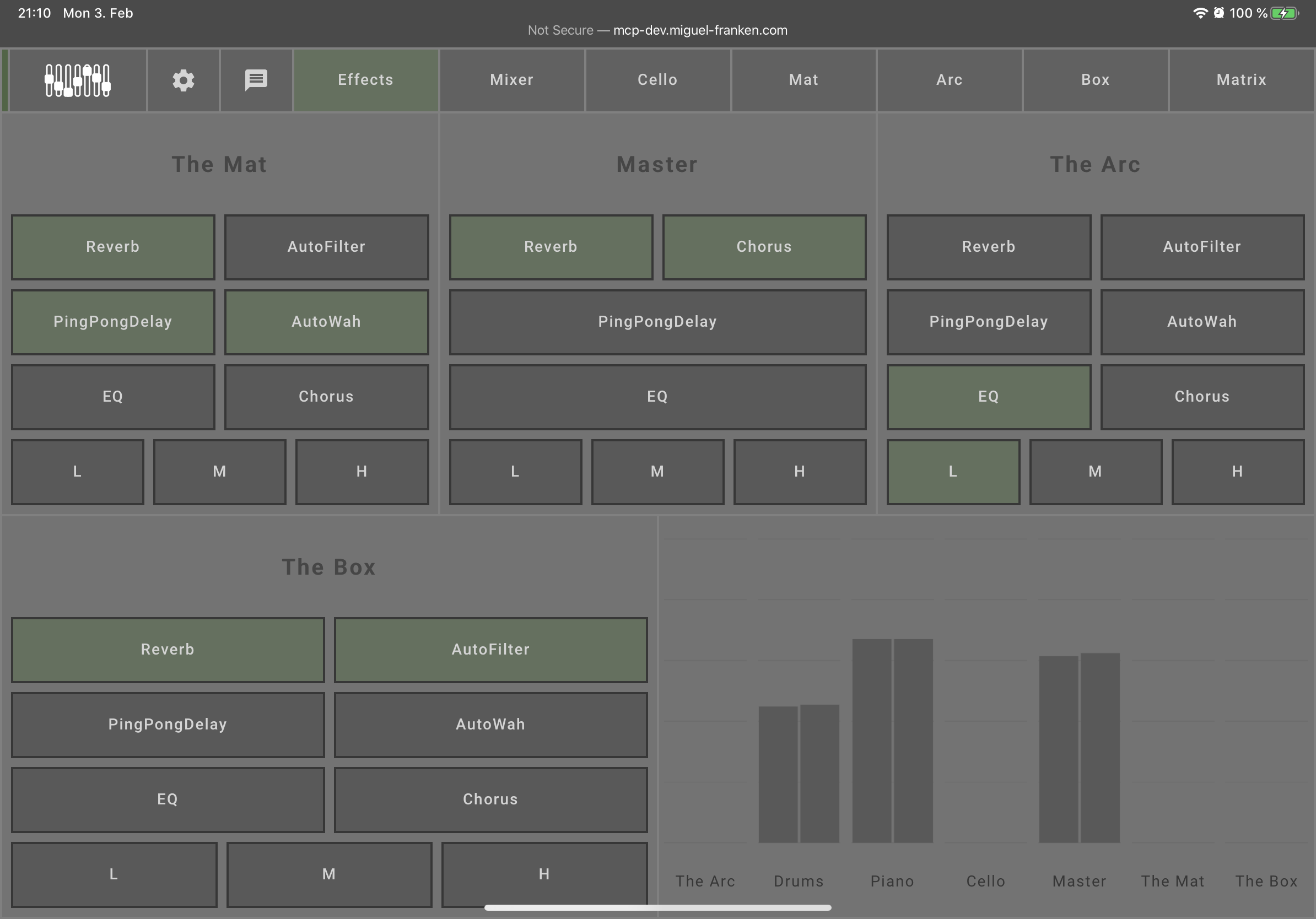Disable Reverb on The Mat

(113, 247)
